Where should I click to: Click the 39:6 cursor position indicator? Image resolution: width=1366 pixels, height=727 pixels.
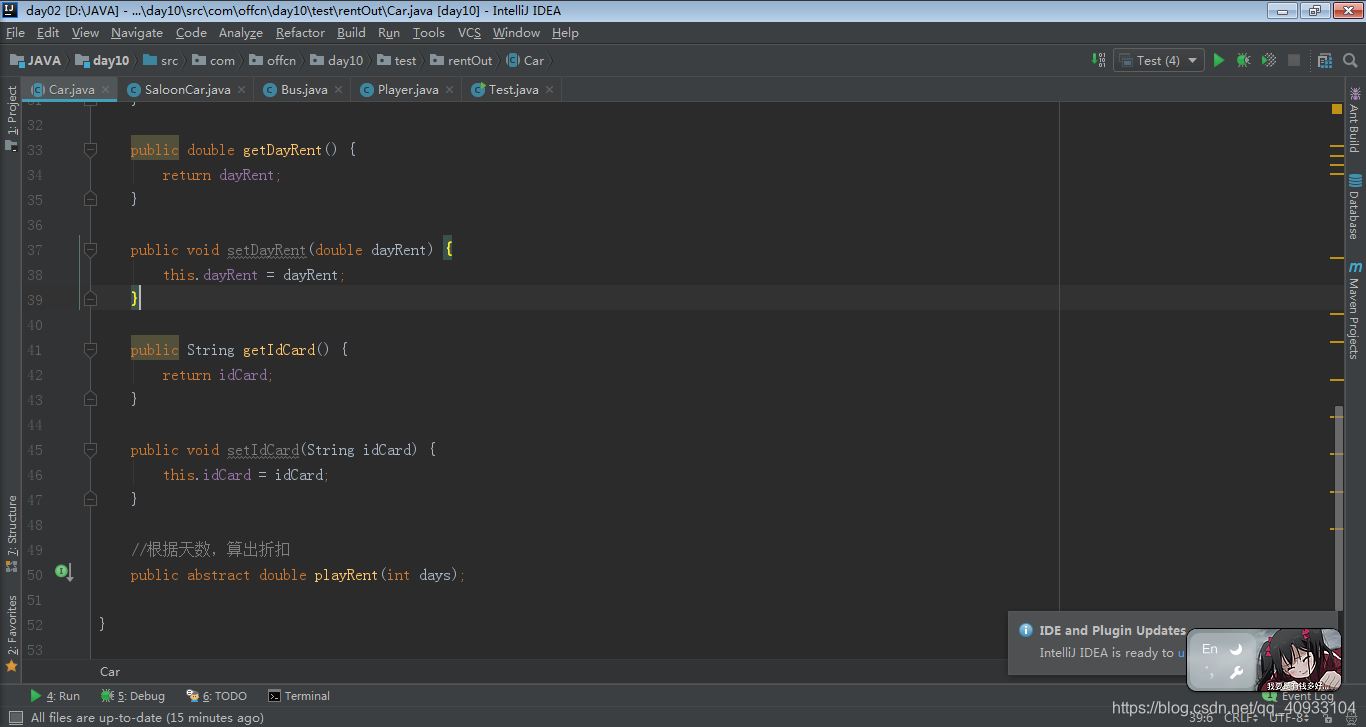[x=1200, y=717]
